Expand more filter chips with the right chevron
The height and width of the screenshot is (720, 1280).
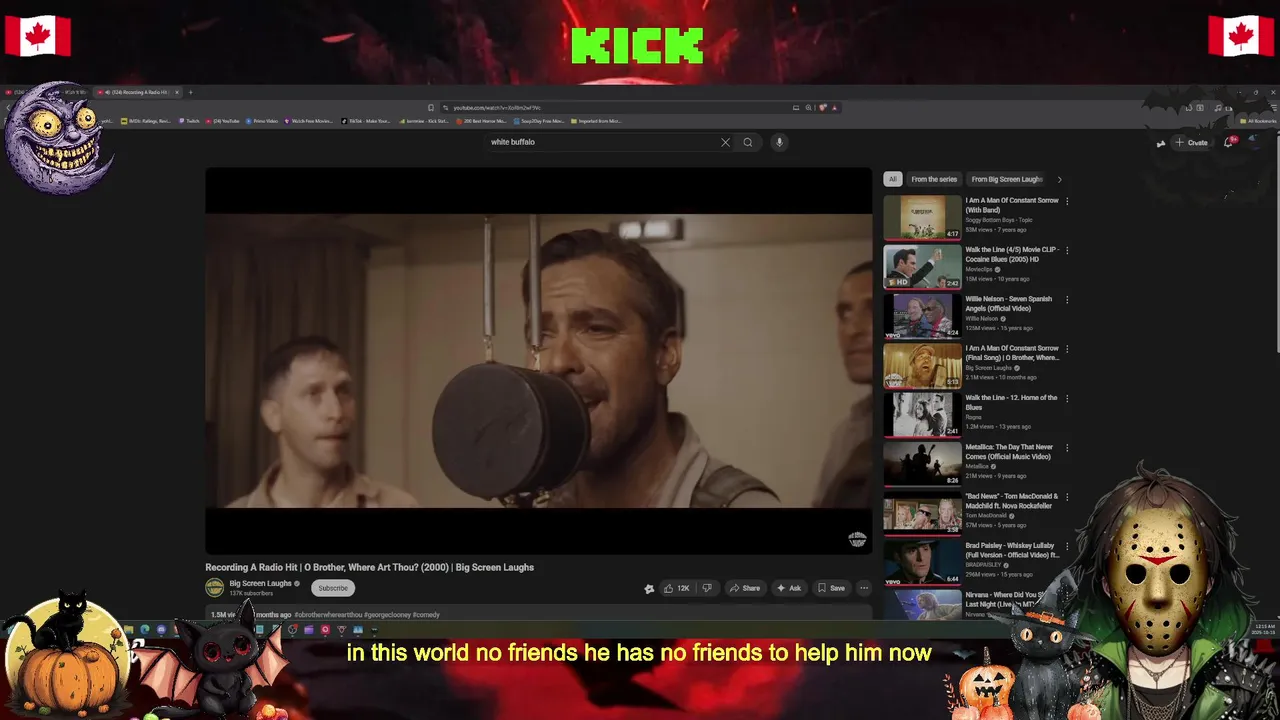[x=1059, y=179]
